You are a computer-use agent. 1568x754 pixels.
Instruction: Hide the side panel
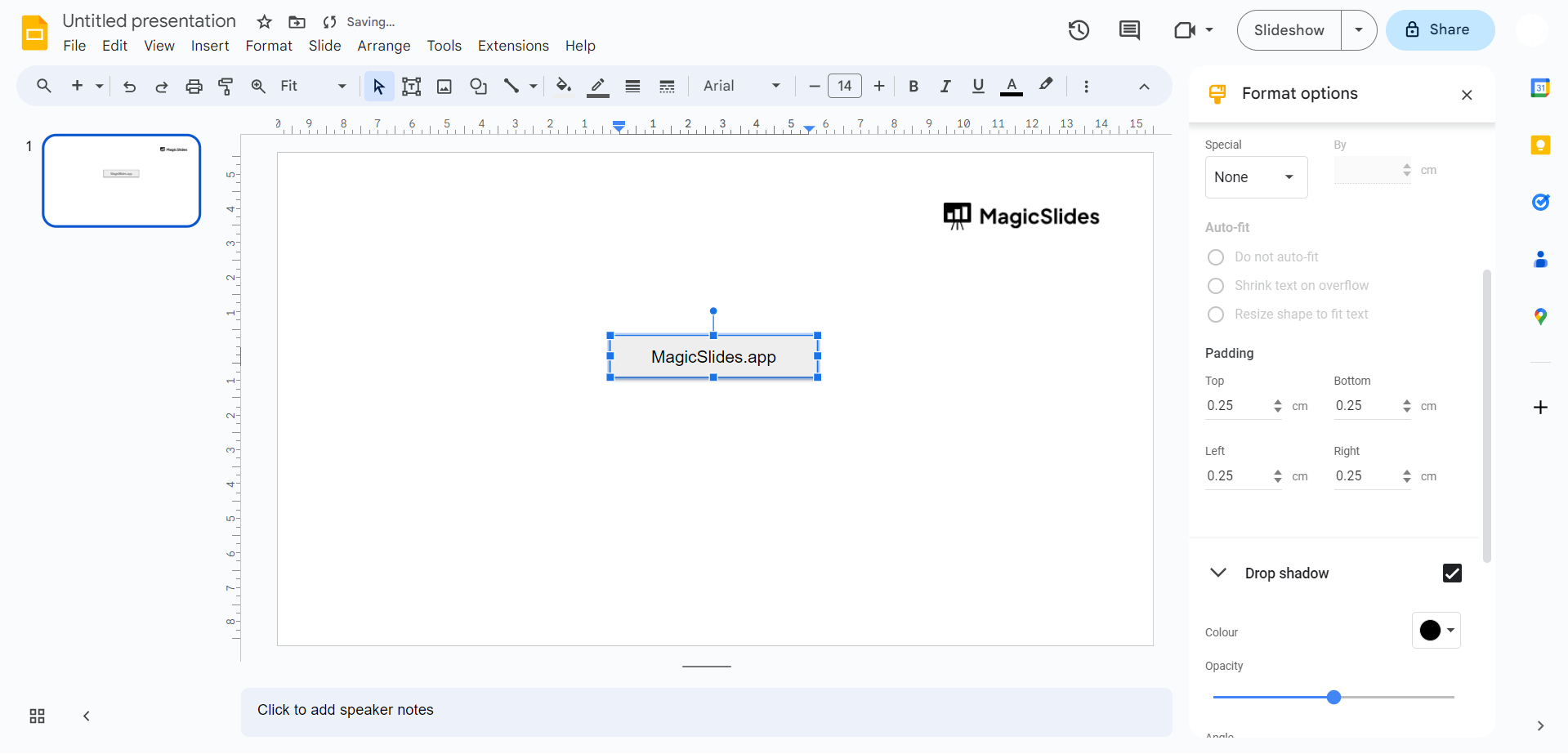1540,725
